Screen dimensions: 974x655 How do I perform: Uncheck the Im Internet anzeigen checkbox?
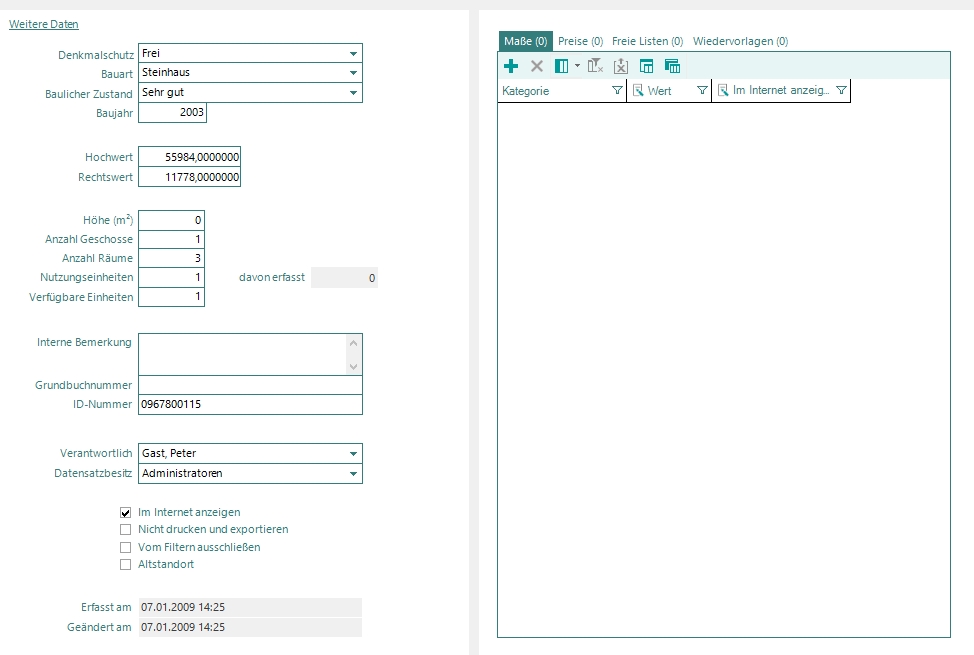tap(126, 512)
